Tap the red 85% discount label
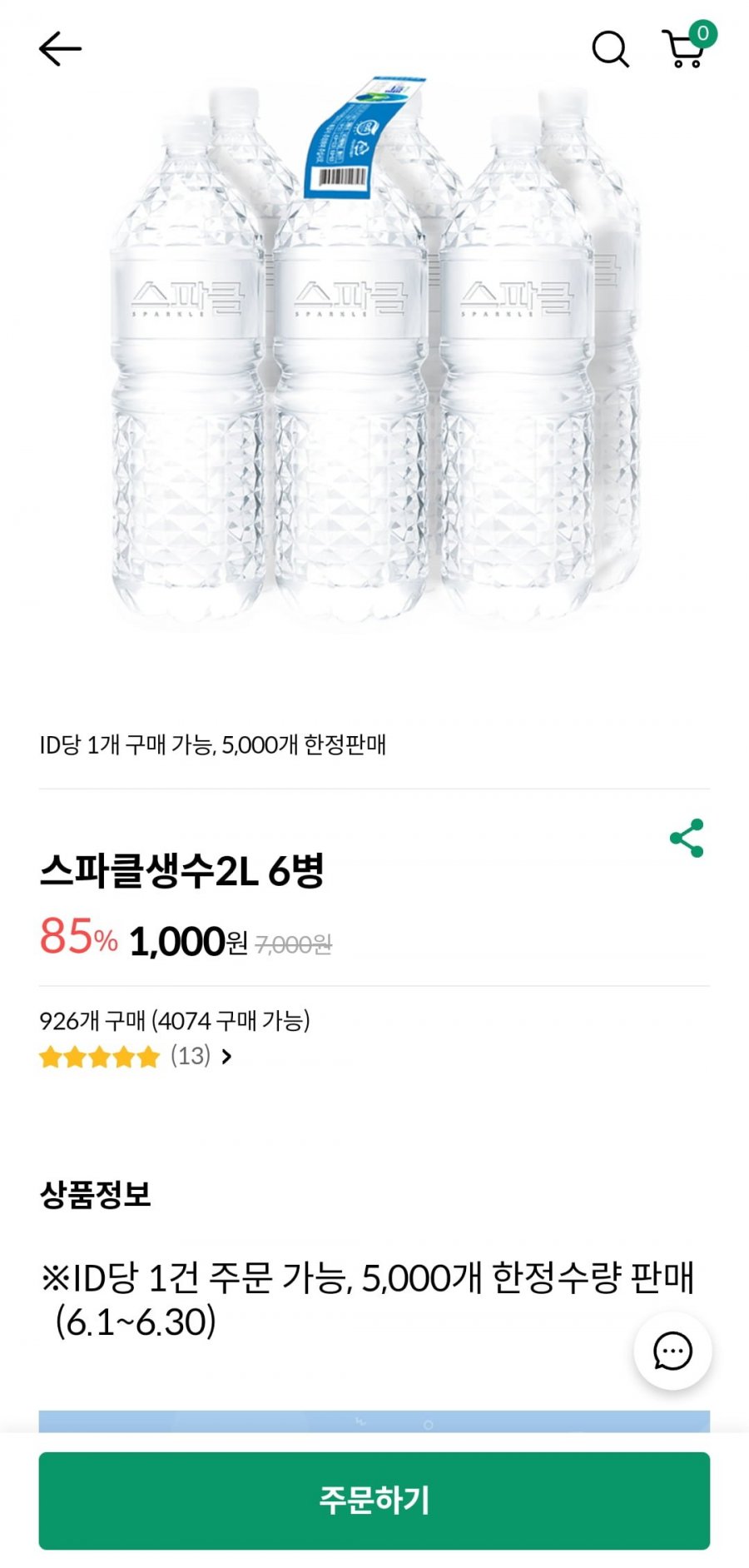The width and height of the screenshot is (749, 1568). point(78,937)
